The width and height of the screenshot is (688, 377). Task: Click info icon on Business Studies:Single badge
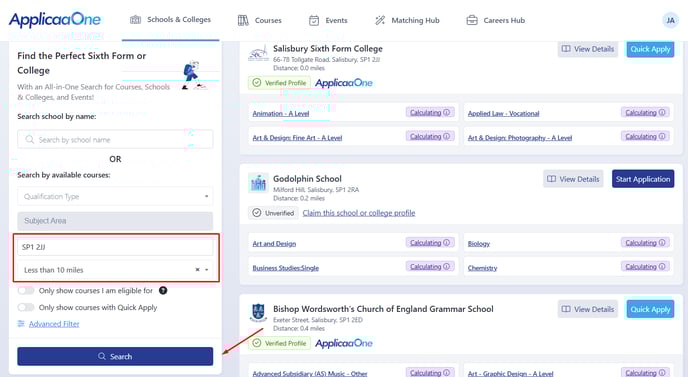[447, 266]
